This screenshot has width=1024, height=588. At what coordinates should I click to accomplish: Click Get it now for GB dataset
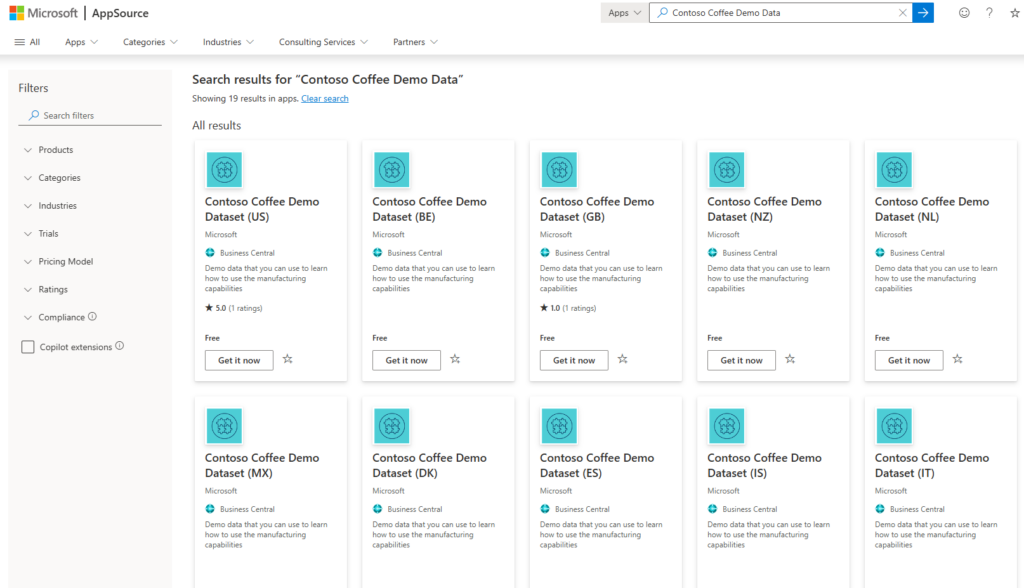pos(574,360)
